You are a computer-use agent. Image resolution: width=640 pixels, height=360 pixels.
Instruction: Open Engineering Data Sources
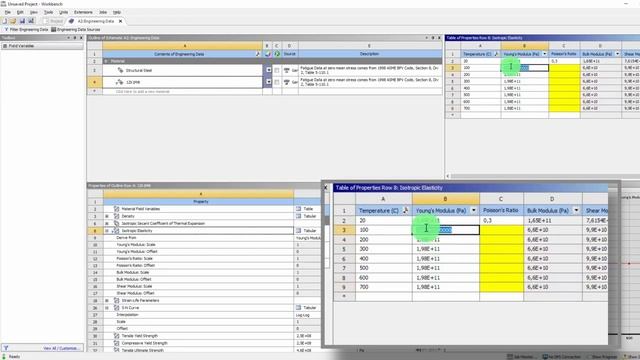click(76, 29)
